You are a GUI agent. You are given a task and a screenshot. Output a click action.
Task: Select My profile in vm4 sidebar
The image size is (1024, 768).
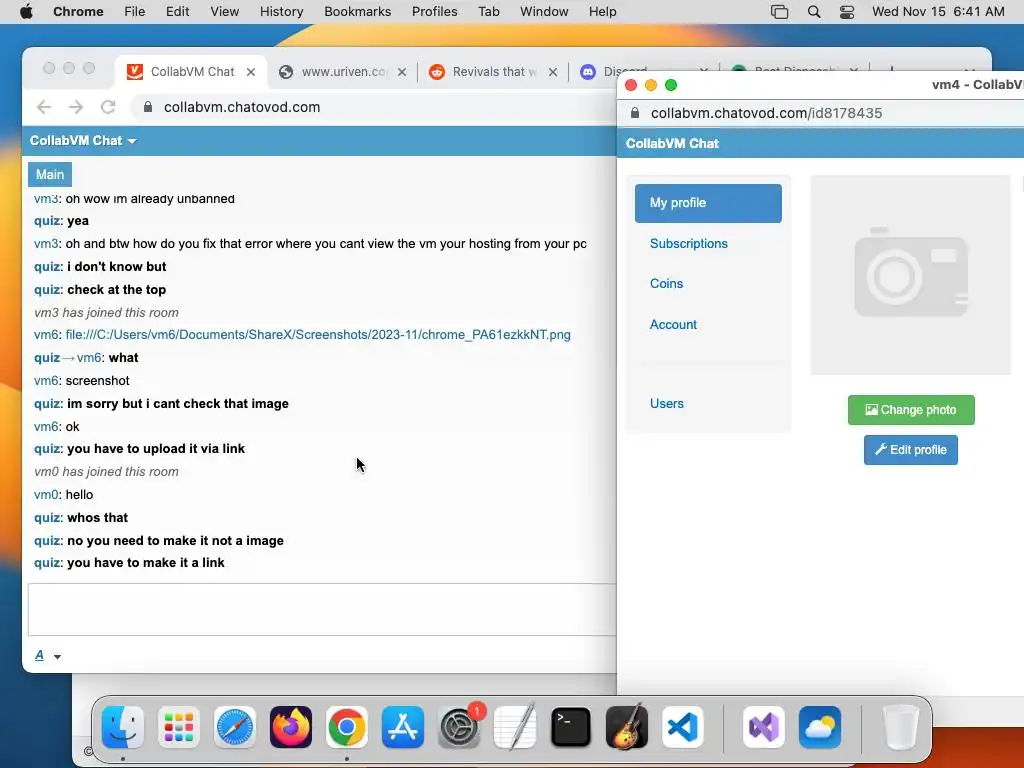coord(708,203)
